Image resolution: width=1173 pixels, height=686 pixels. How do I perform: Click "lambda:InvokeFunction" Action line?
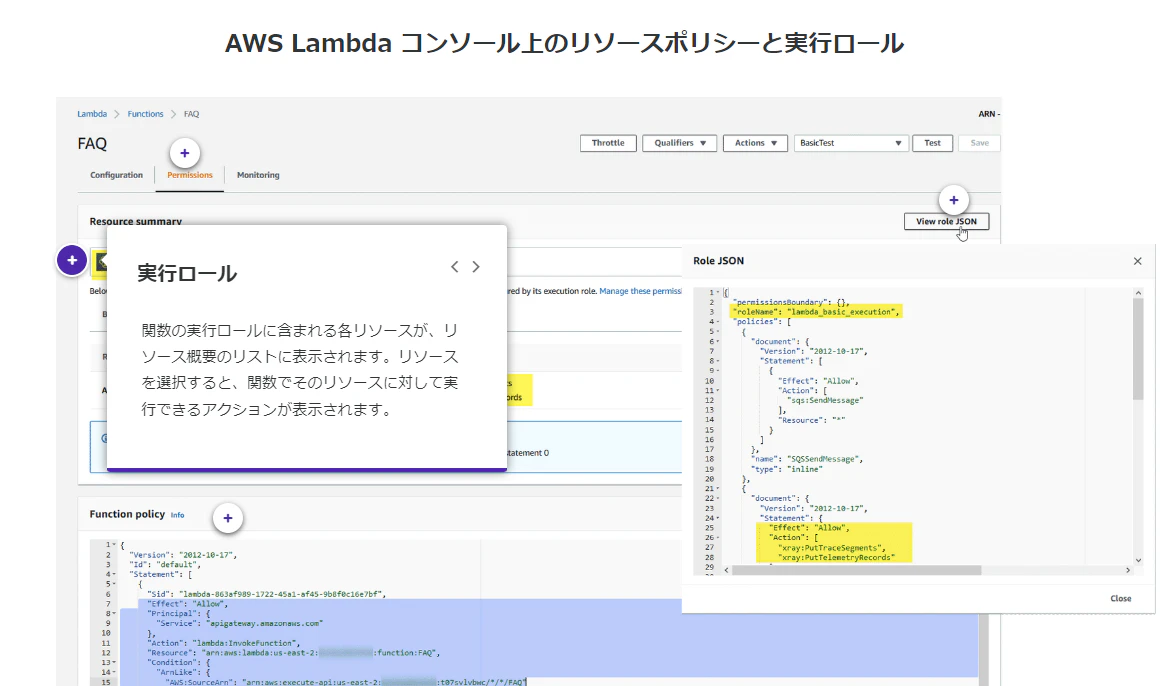223,643
